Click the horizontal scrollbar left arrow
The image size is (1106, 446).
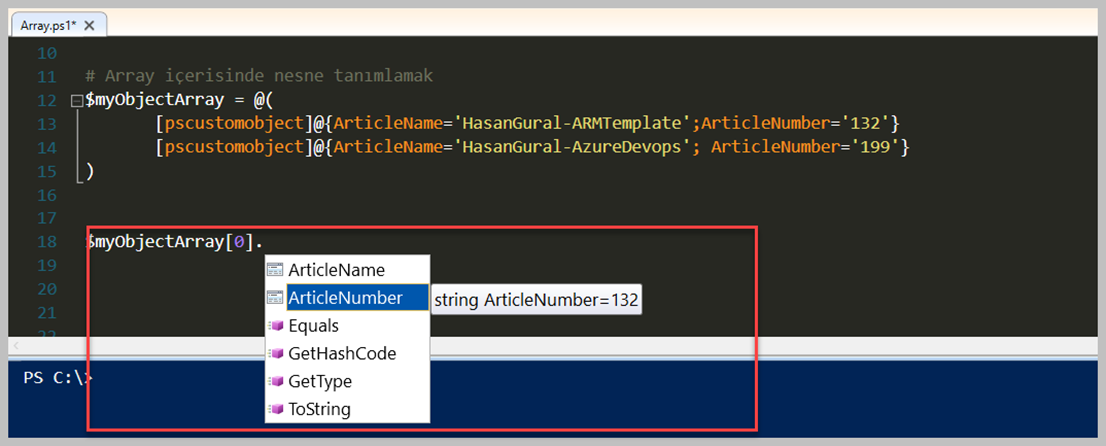coord(15,345)
